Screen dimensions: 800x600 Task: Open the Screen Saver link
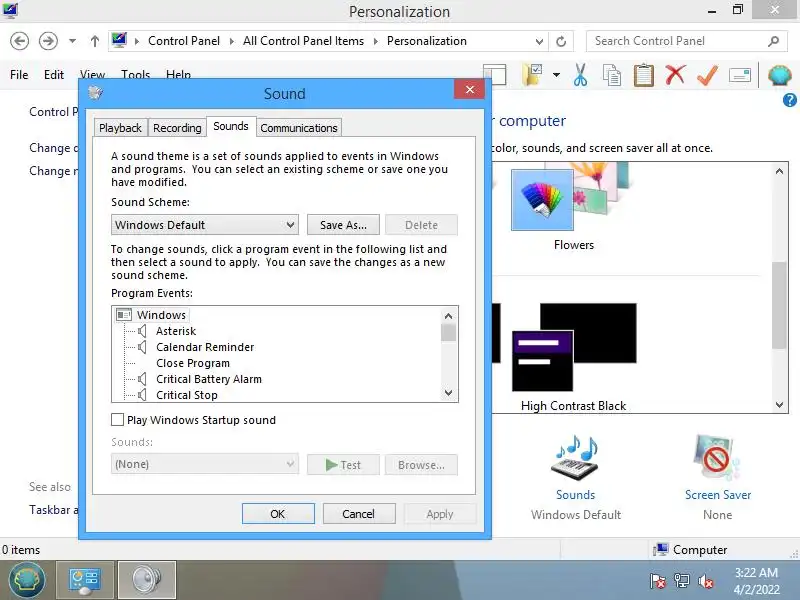[x=718, y=495]
